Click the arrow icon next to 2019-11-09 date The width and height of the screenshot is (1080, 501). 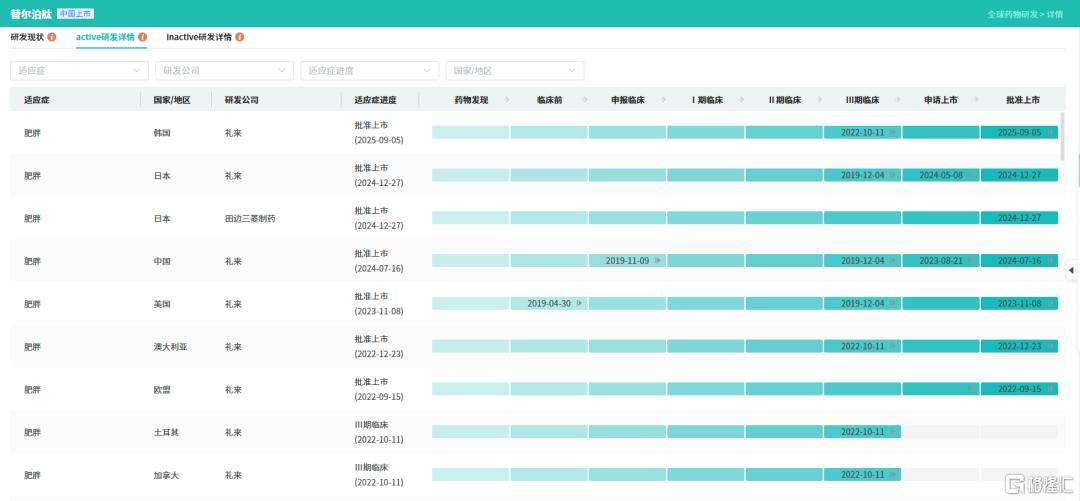pyautogui.click(x=658, y=261)
